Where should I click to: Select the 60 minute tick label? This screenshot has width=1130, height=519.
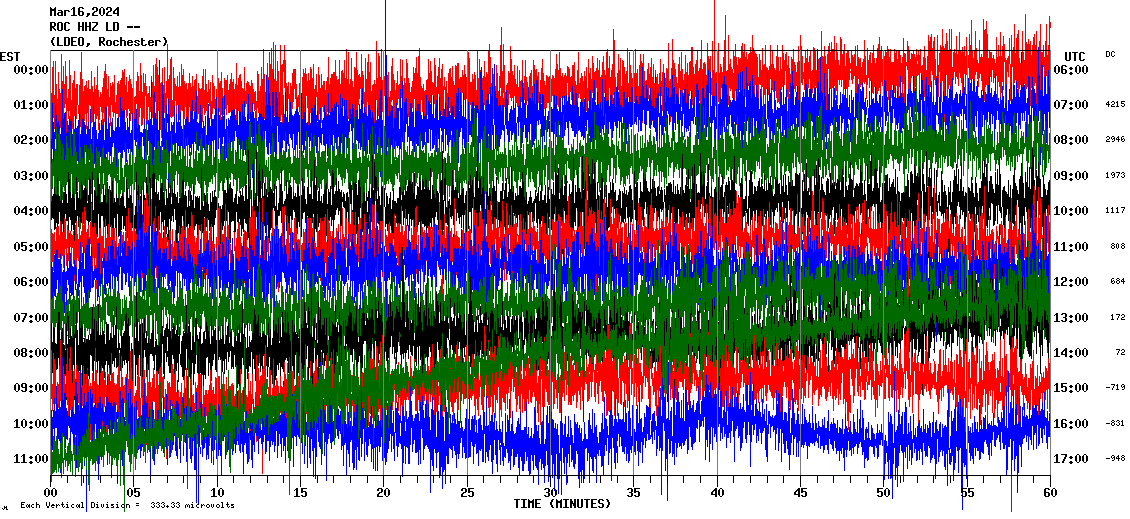1050,493
